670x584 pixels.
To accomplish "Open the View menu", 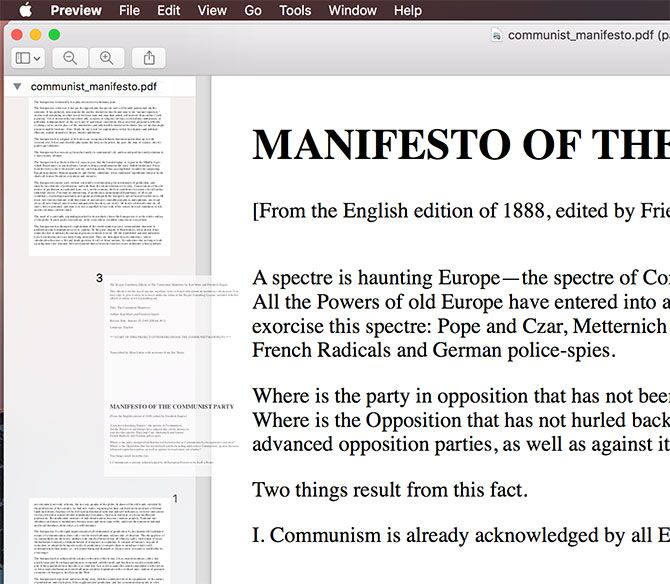I will tap(212, 10).
